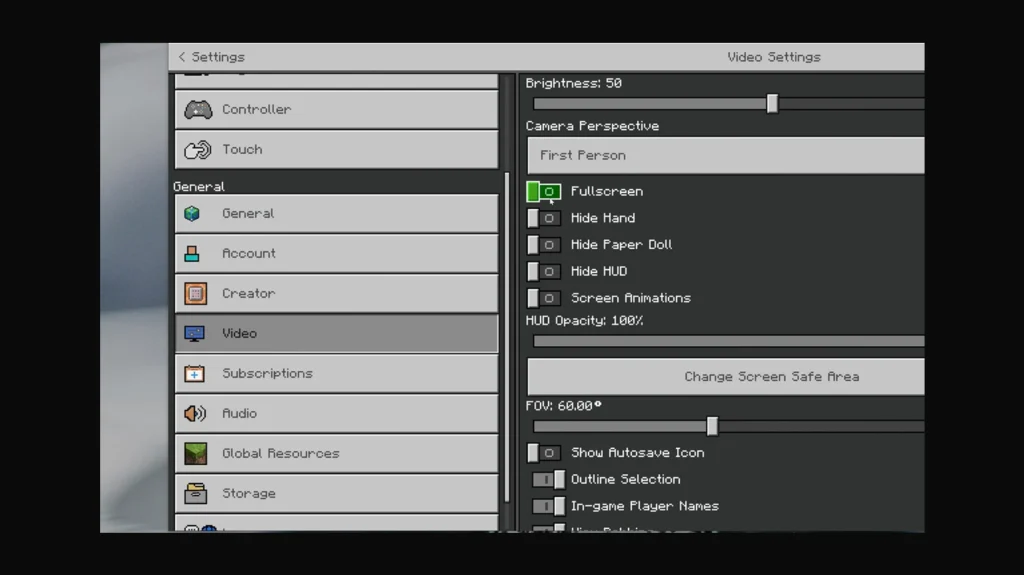The height and width of the screenshot is (575, 1024).
Task: Click the Brightness slider handle
Action: point(772,104)
